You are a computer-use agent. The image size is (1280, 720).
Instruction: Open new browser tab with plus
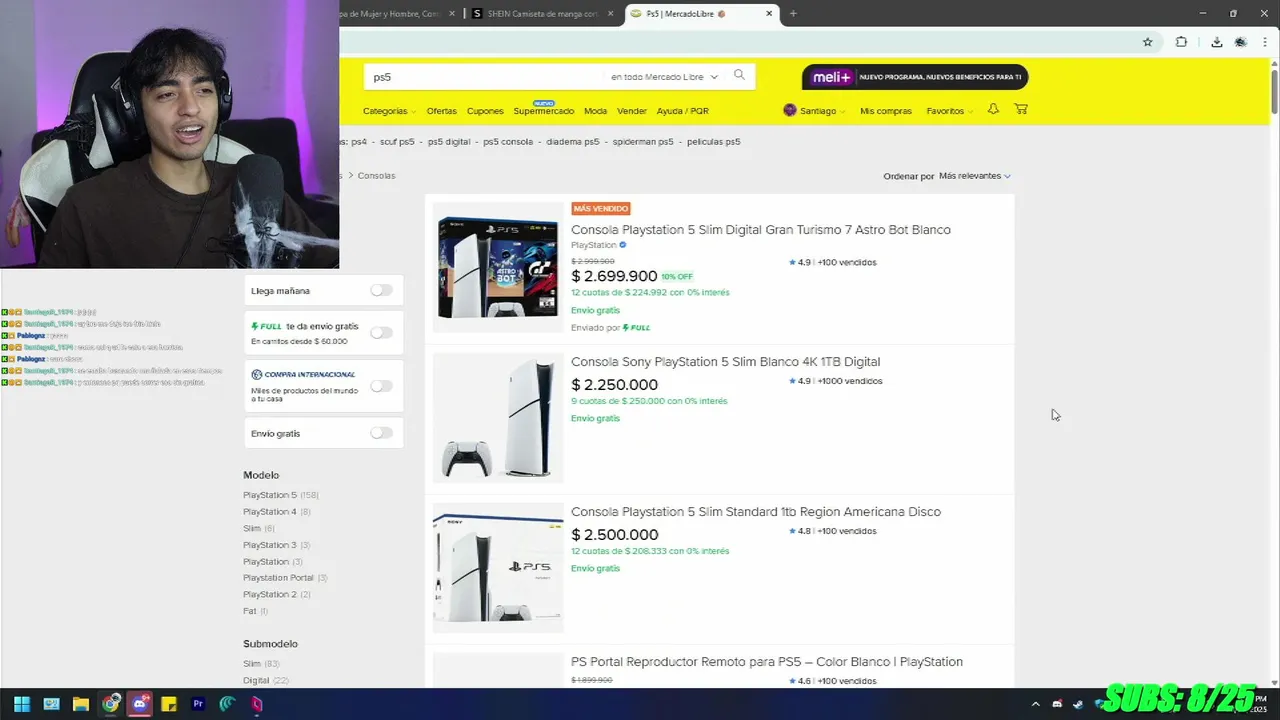click(793, 13)
